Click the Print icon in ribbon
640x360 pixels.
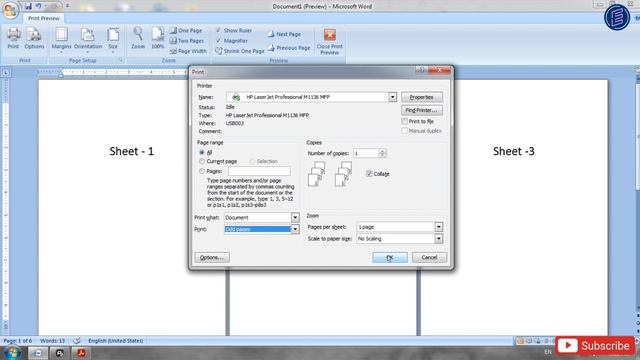pyautogui.click(x=13, y=38)
